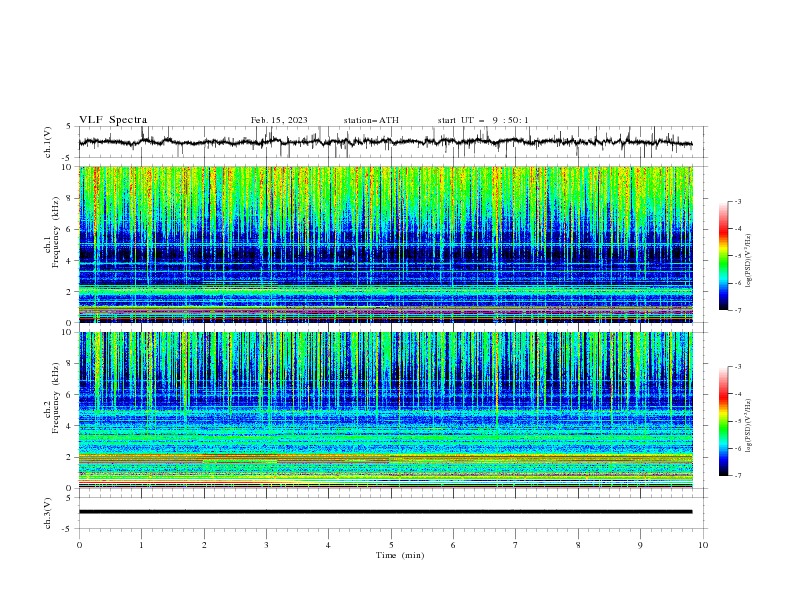
Task: Click the "4" tick on the Time axis
Action: tap(328, 545)
